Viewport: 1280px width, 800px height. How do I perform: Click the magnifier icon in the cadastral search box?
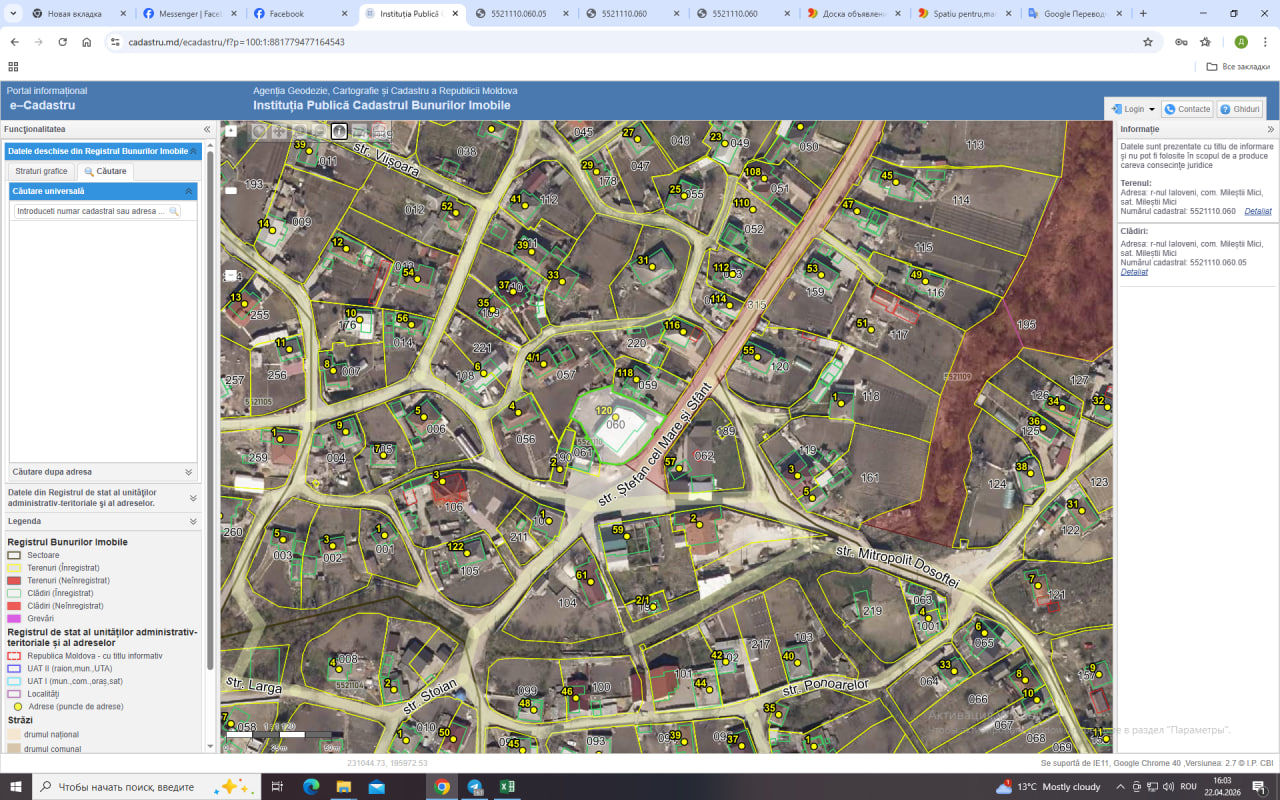pyautogui.click(x=174, y=211)
